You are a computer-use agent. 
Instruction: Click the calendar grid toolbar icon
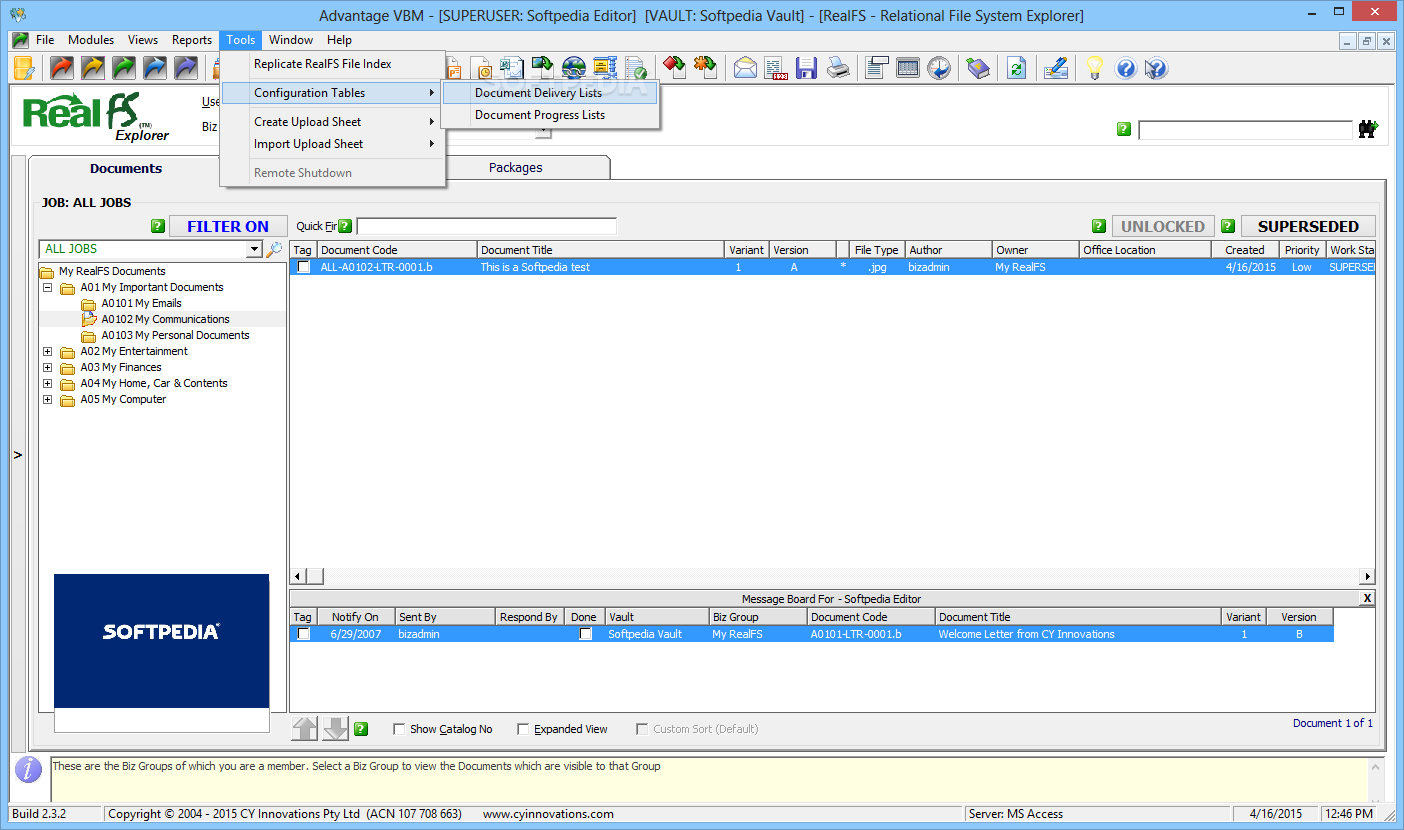908,68
